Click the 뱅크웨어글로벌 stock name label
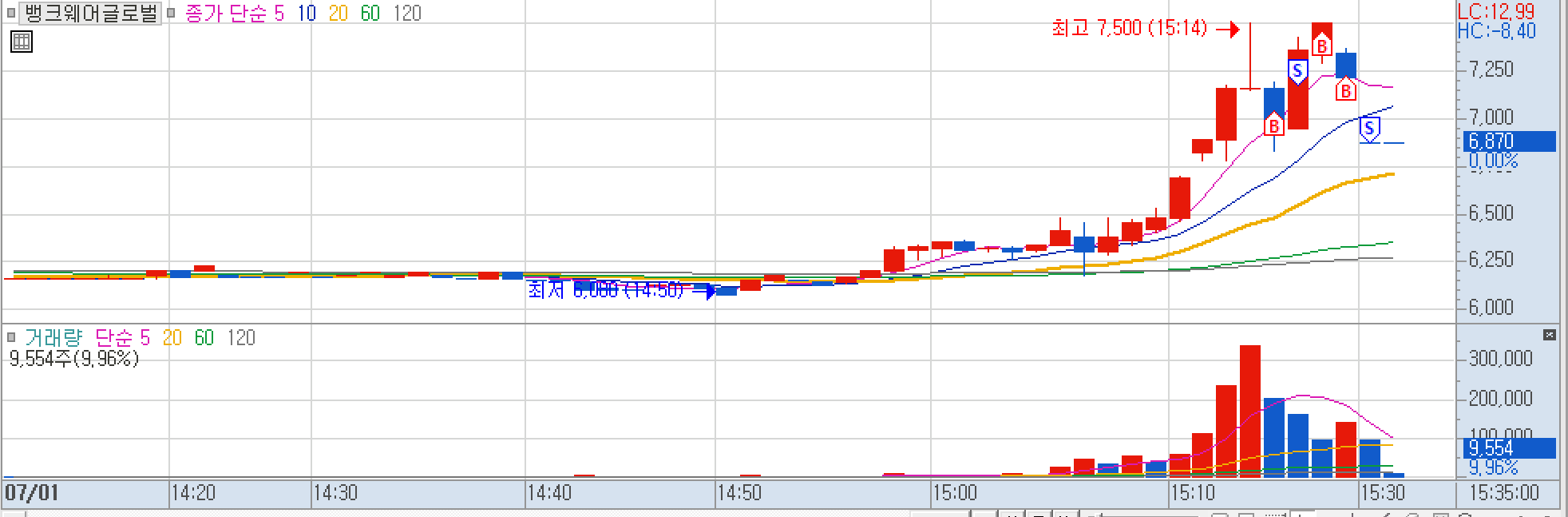Screen dimensions: 1568x517 point(91,13)
